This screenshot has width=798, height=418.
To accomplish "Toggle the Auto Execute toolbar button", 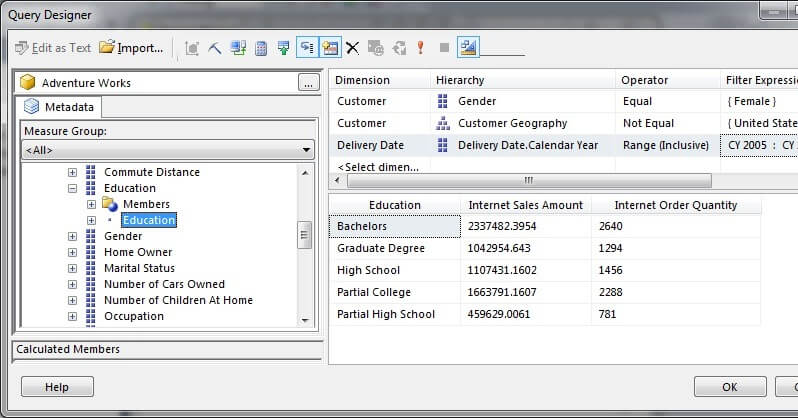I will click(x=307, y=48).
